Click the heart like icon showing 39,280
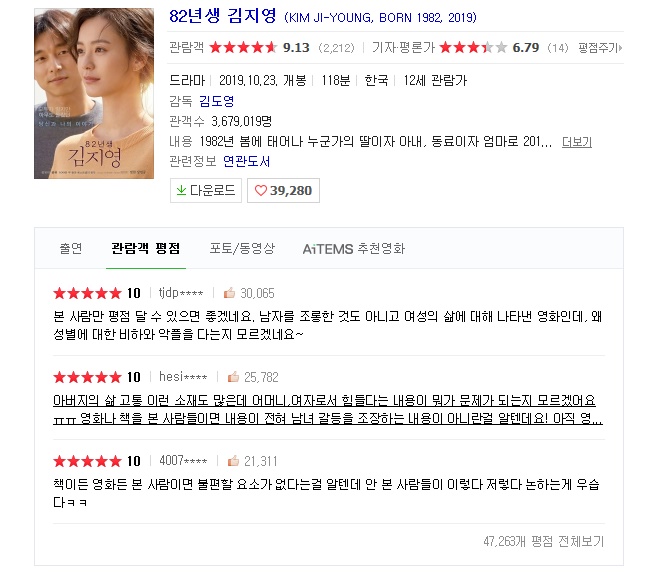Screen dimensions: 659x573 (261, 190)
